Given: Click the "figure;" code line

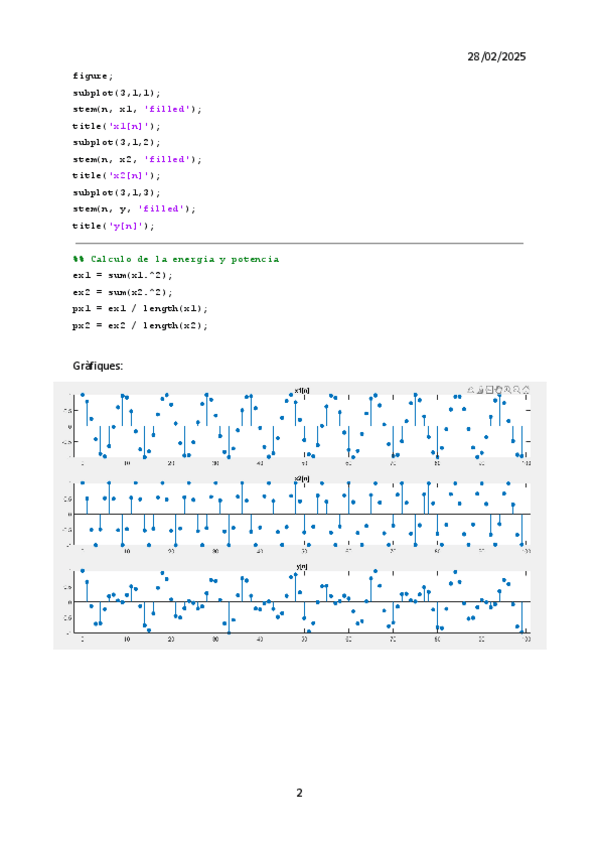Looking at the screenshot, I should click(93, 75).
